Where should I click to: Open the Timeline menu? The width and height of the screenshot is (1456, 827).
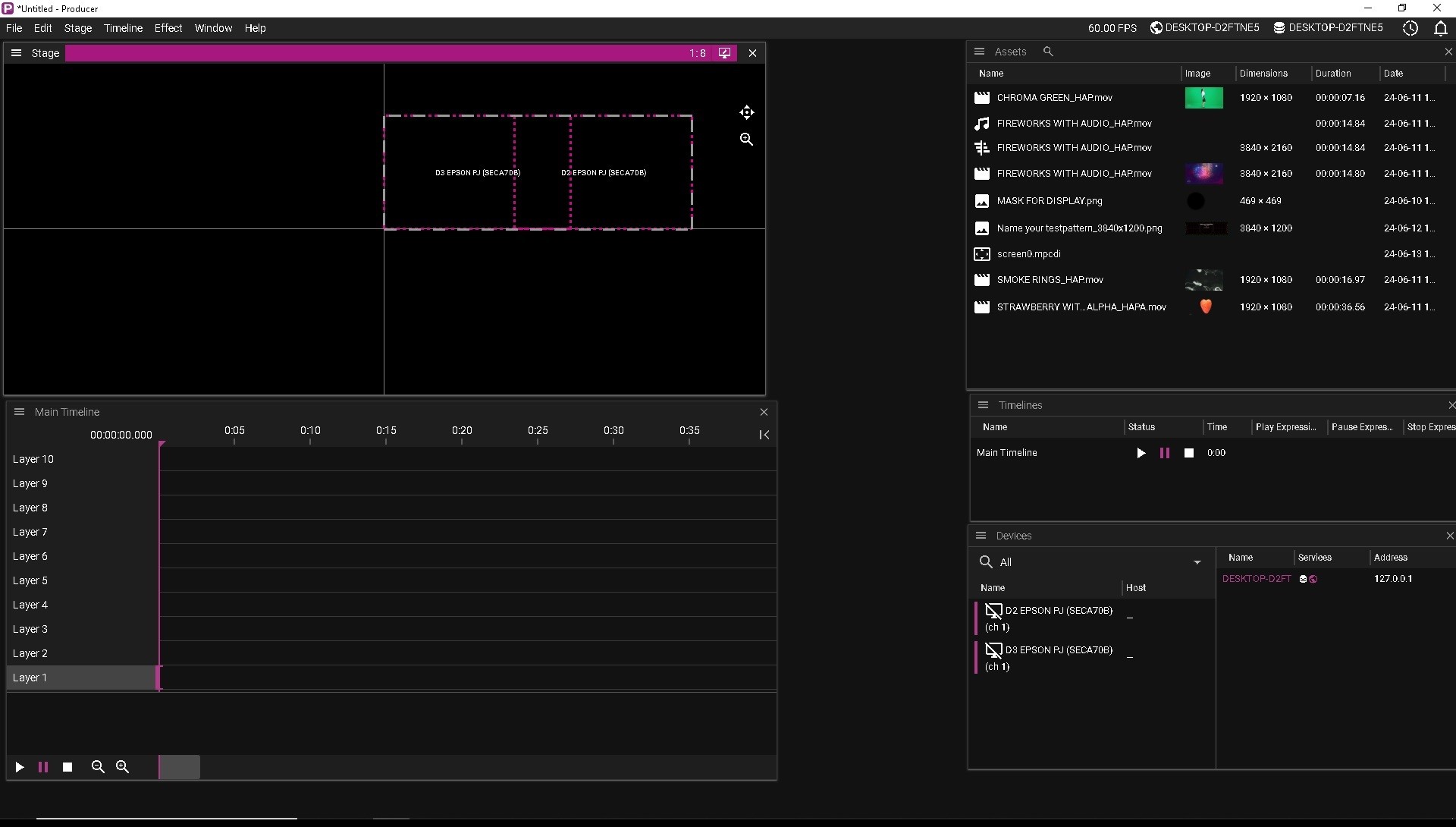pos(123,28)
